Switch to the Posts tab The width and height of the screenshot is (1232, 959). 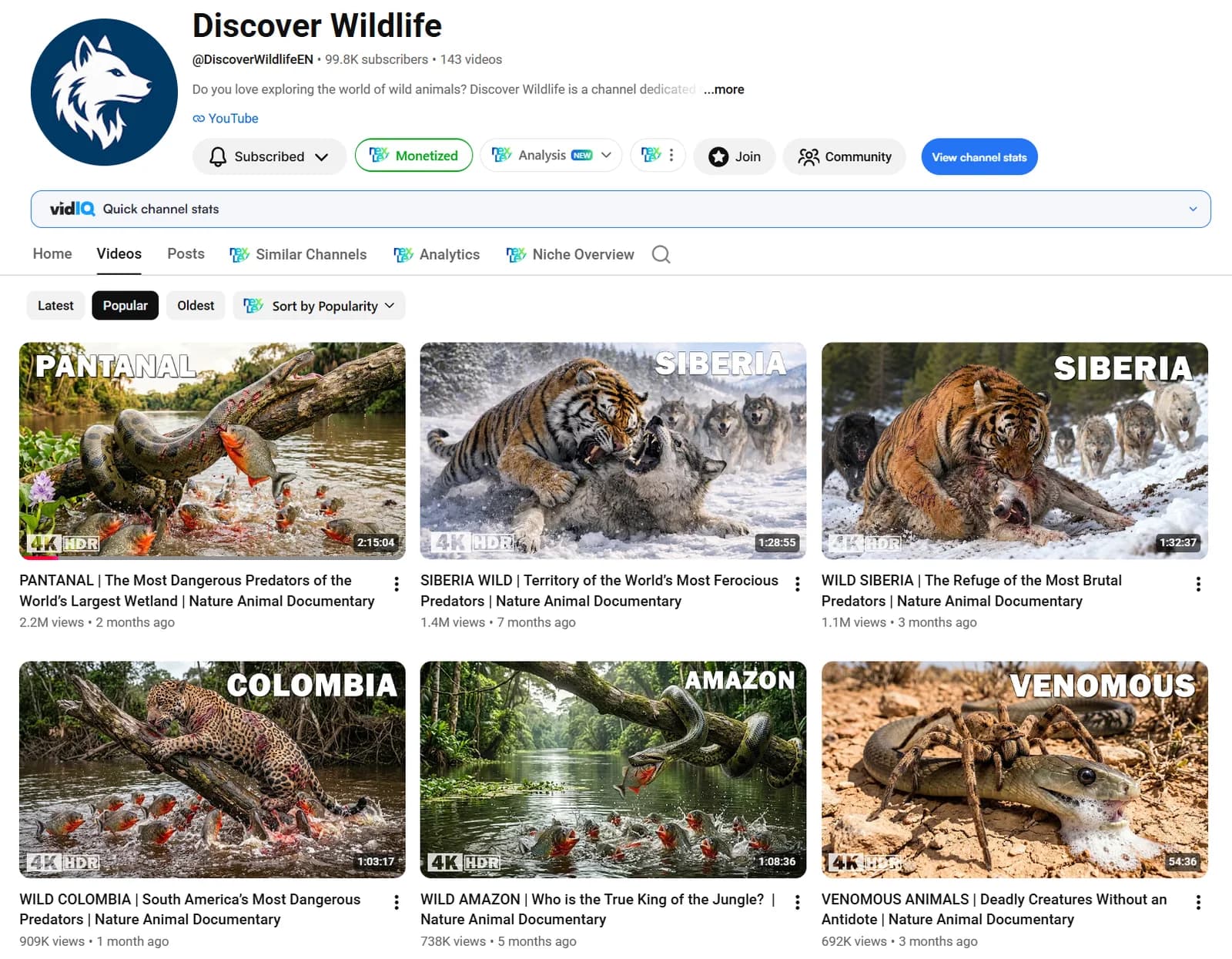pyautogui.click(x=186, y=253)
